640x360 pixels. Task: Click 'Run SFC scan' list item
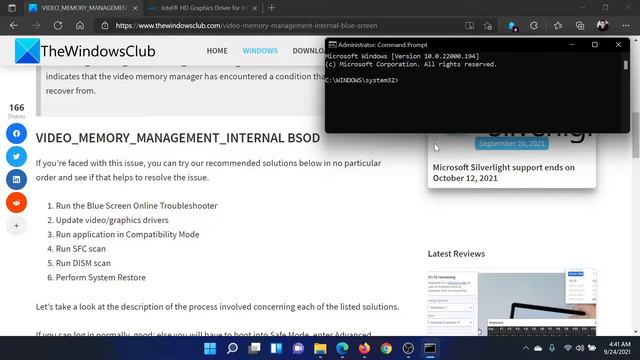click(80, 249)
